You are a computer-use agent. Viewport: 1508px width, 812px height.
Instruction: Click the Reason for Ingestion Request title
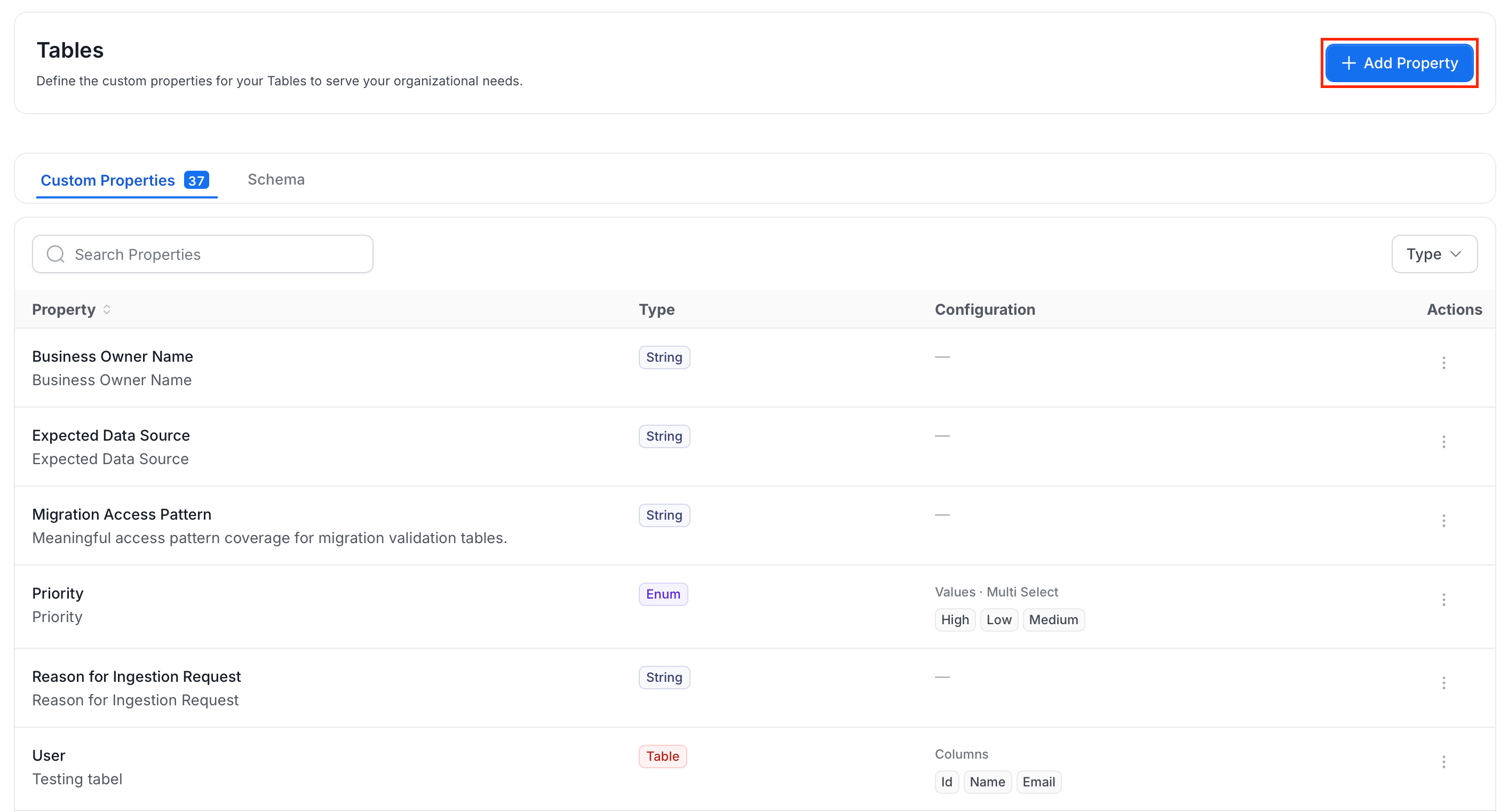coord(137,677)
